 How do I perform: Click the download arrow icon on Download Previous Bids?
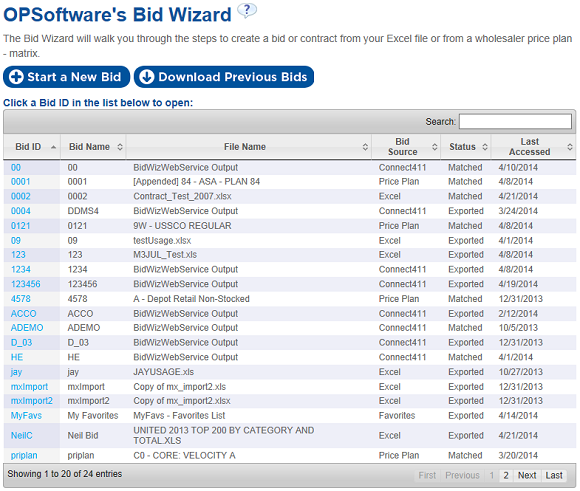point(147,77)
